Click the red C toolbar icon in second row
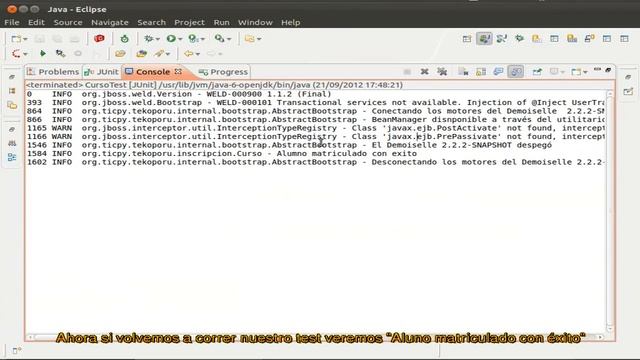640x360 pixels. 16,53
